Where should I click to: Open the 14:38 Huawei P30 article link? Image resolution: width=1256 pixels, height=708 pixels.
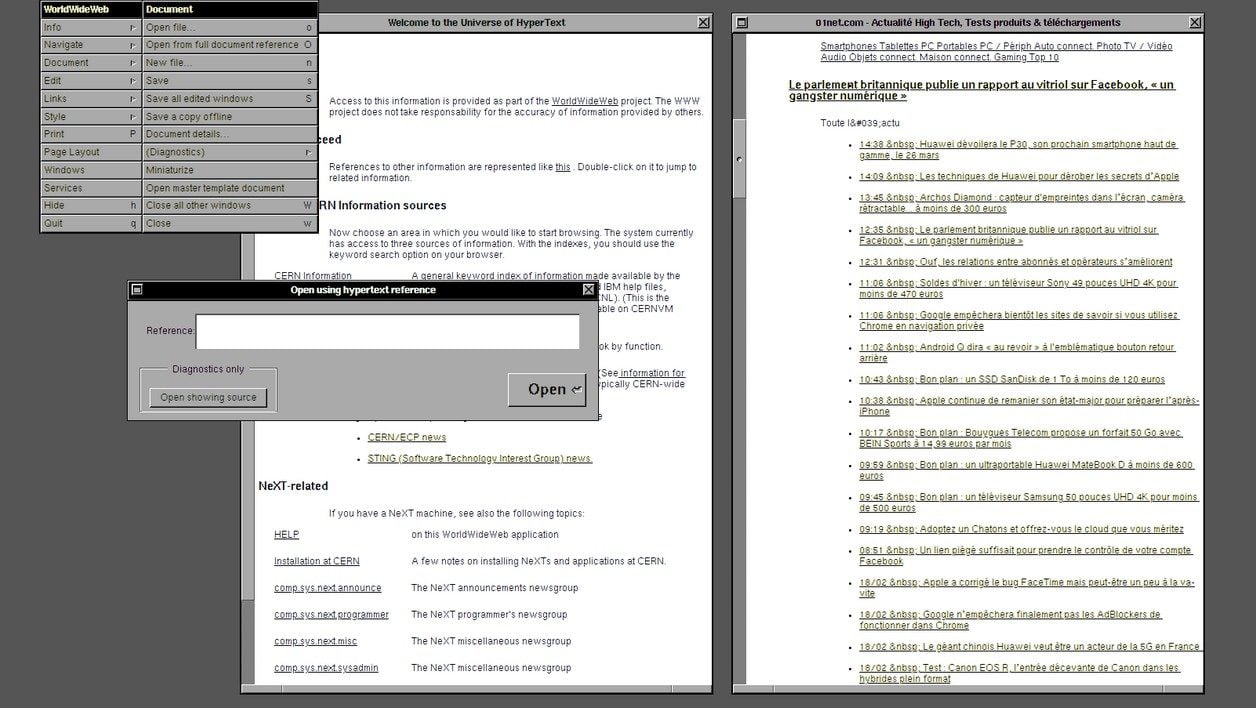click(1018, 150)
